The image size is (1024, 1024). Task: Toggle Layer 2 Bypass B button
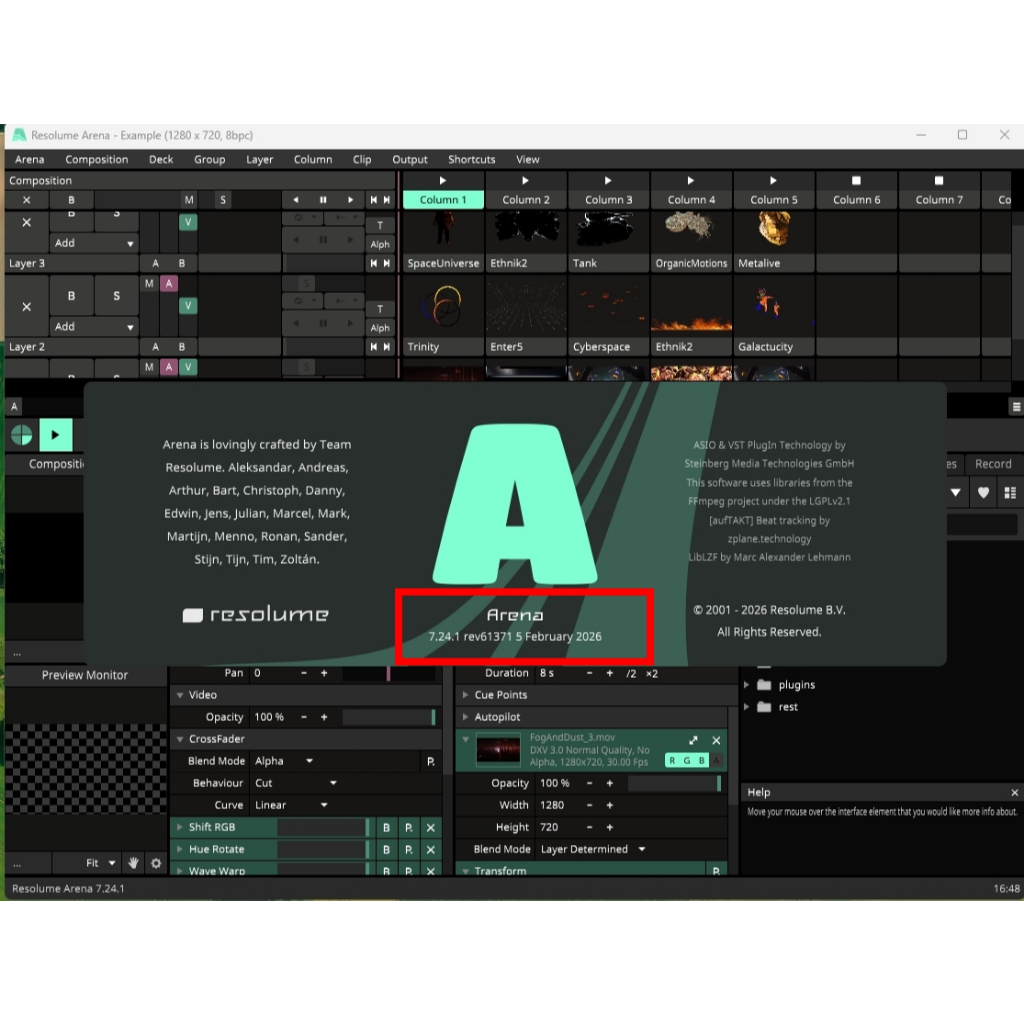tap(71, 296)
